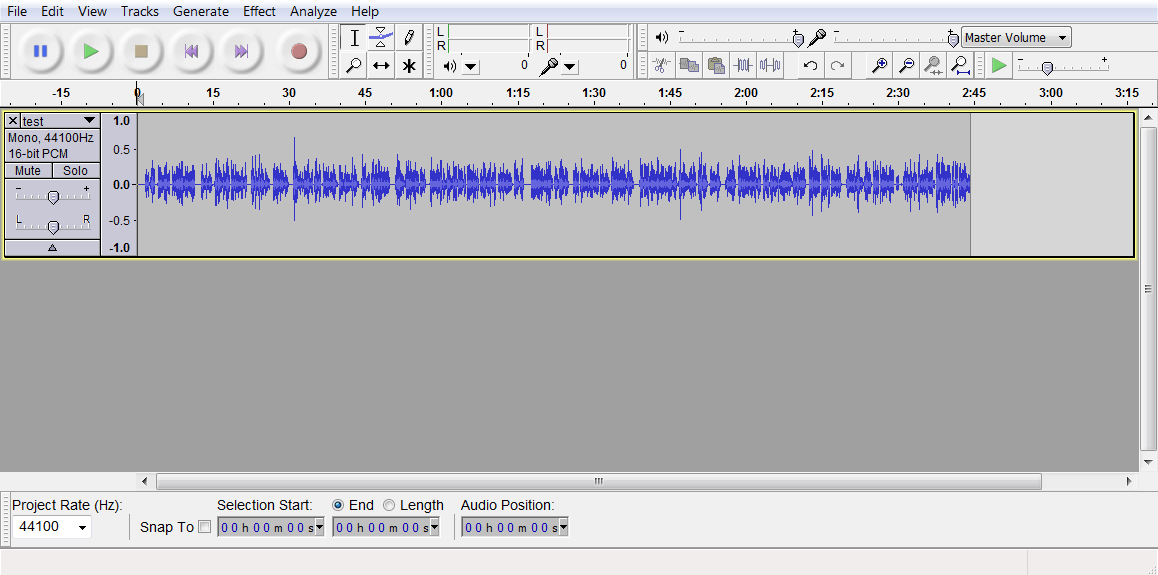Viewport: 1158px width, 575px height.
Task: Open the Effect menu
Action: click(x=259, y=11)
